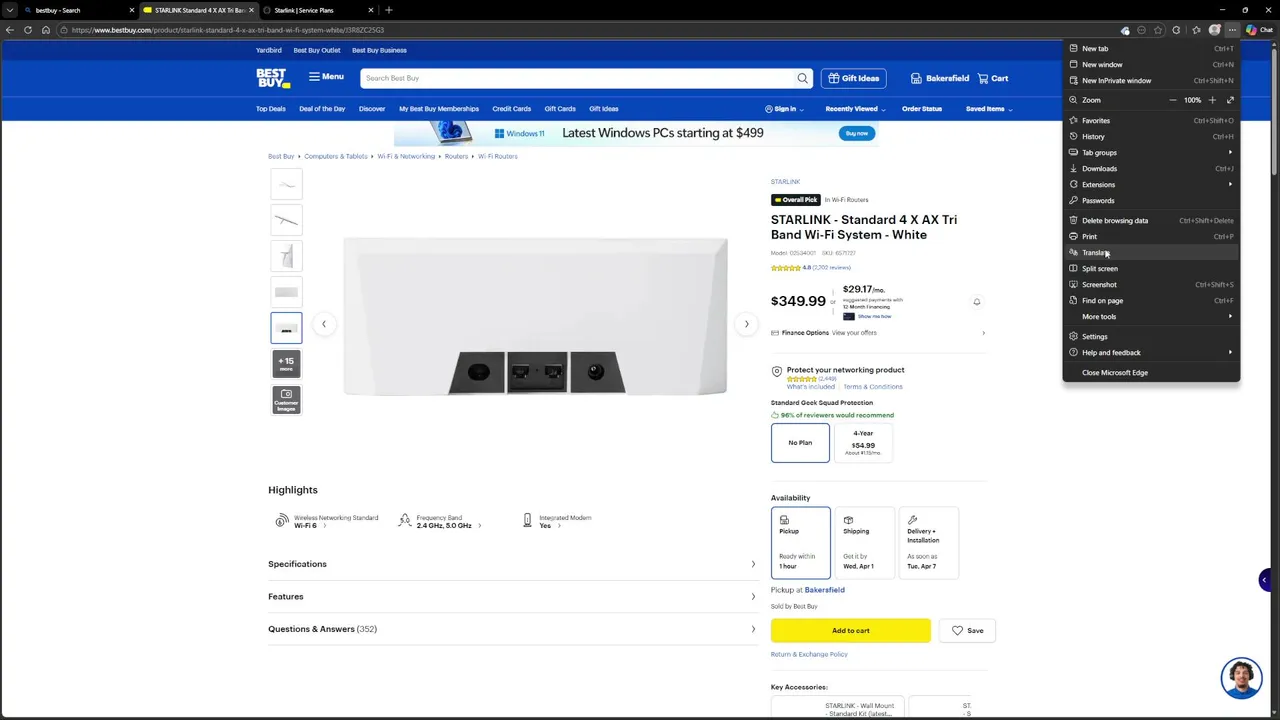This screenshot has width=1280, height=720.
Task: Save the product with the Save button
Action: pos(967,630)
